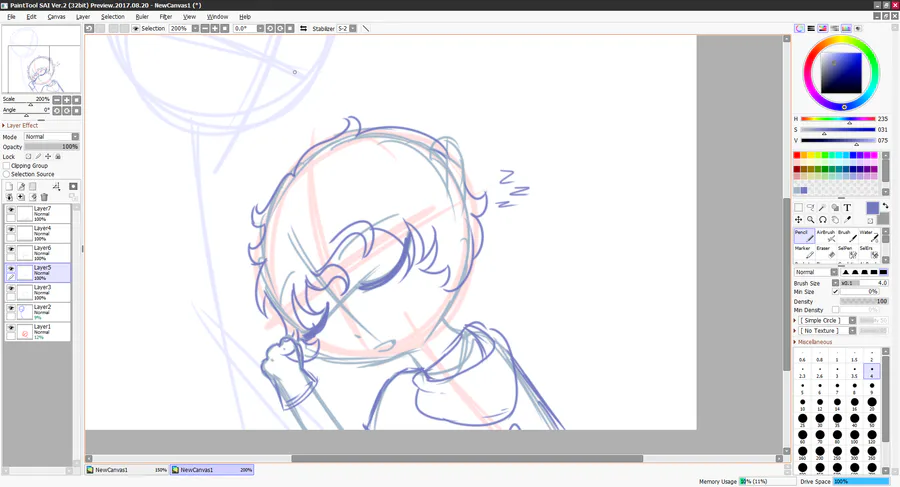Open the Ruler menu
Screen dimensions: 900x487
[x=142, y=17]
